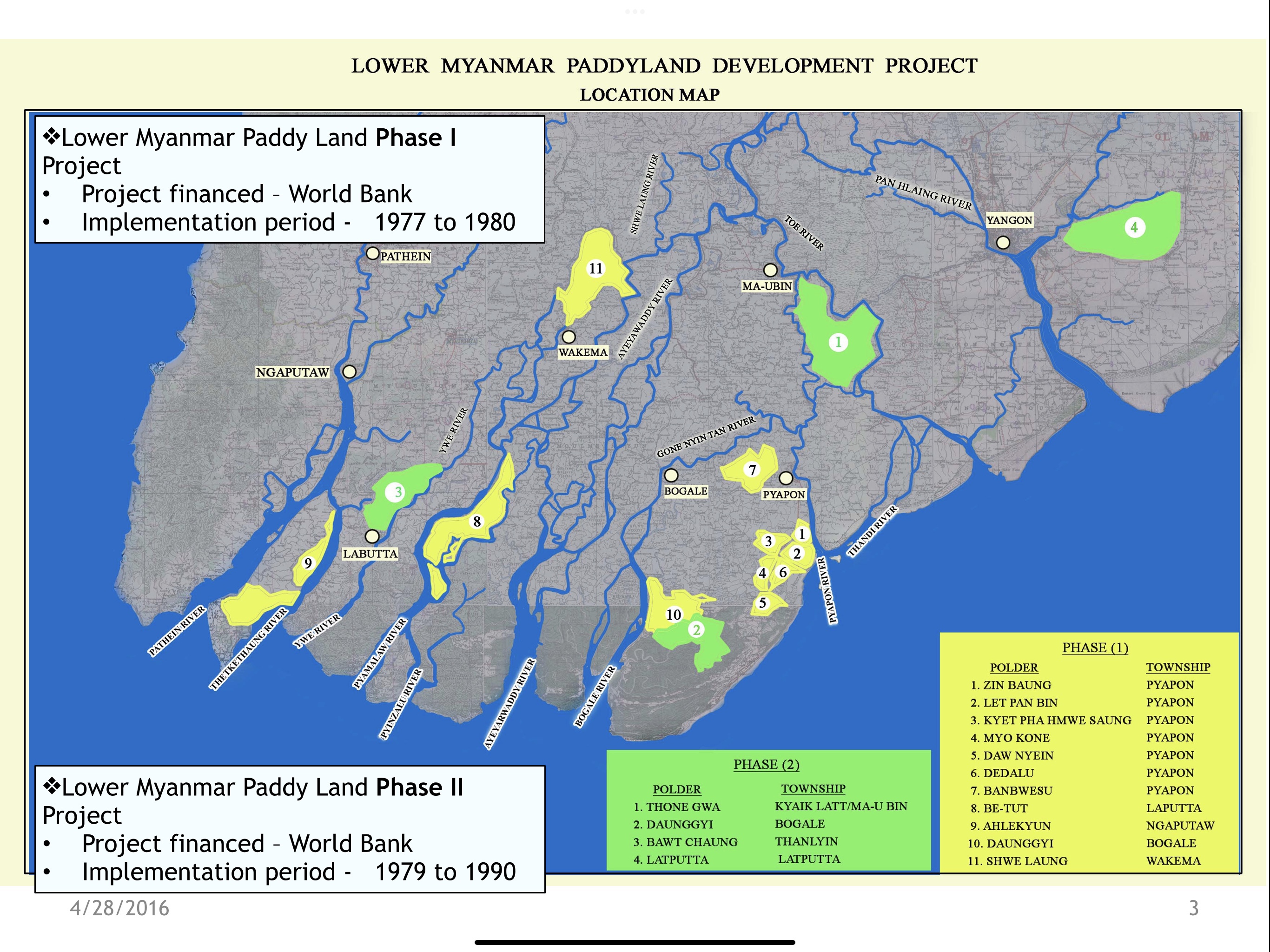The height and width of the screenshot is (952, 1270).
Task: Click the Ngaputaw town marker circle
Action: tap(349, 371)
